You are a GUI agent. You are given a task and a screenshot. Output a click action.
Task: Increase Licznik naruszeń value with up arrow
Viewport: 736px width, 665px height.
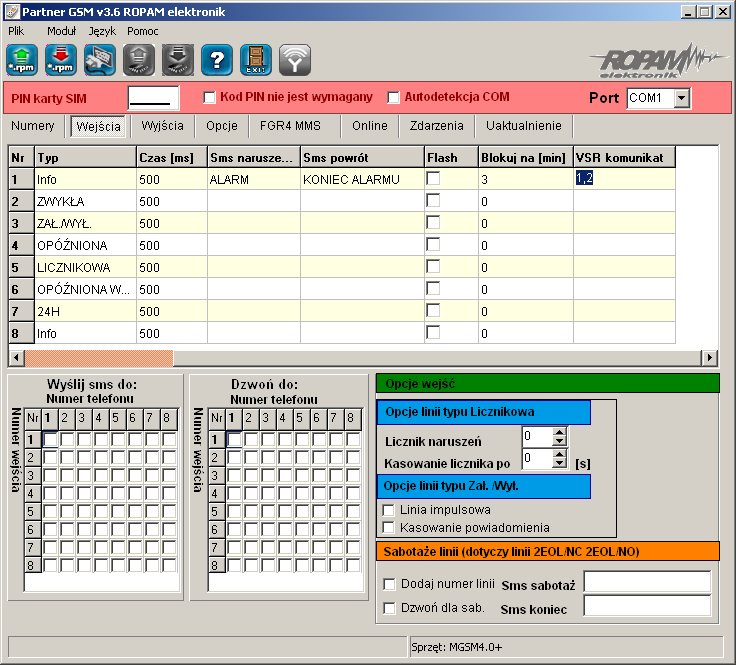click(559, 432)
